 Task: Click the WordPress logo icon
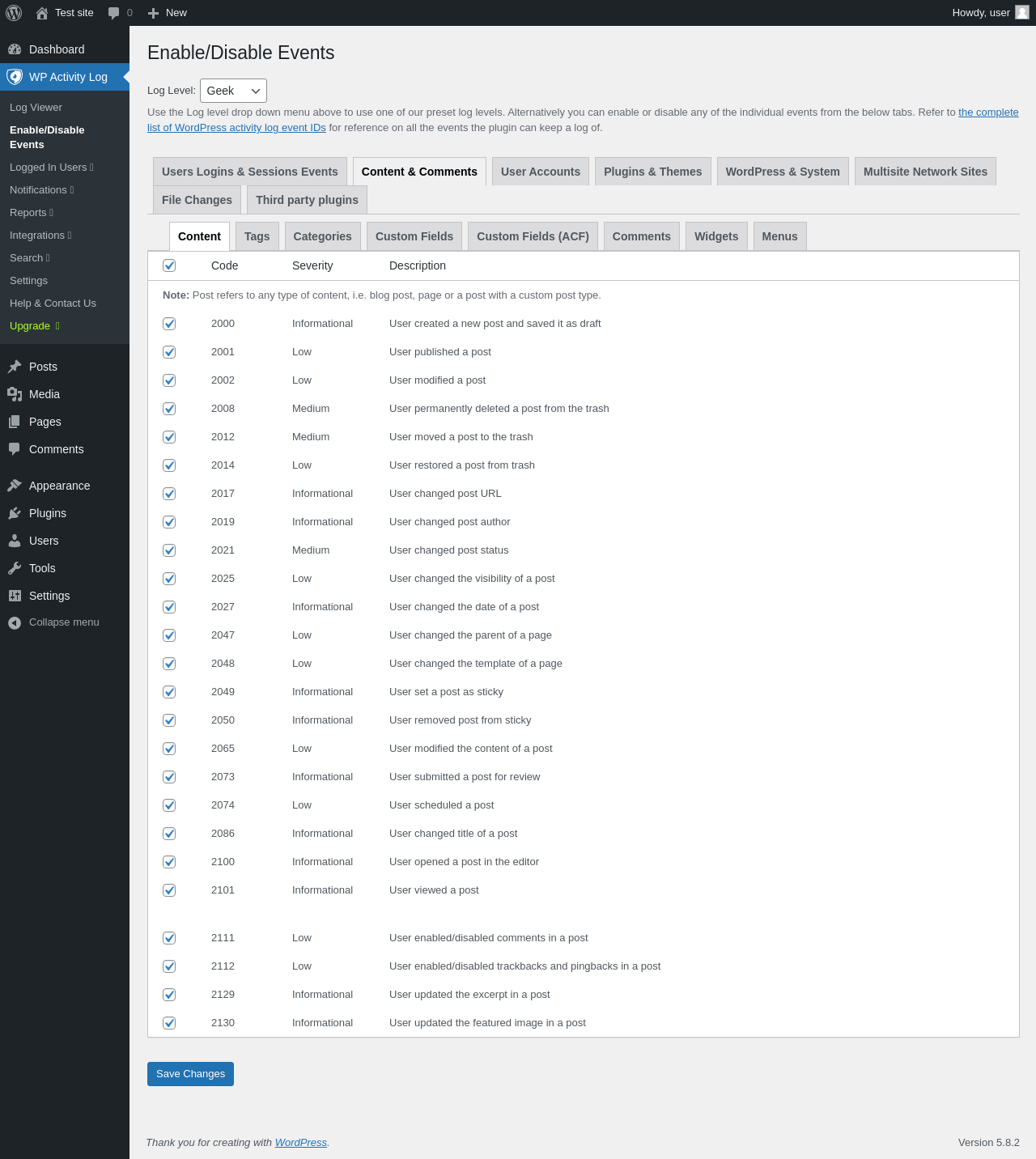click(14, 13)
